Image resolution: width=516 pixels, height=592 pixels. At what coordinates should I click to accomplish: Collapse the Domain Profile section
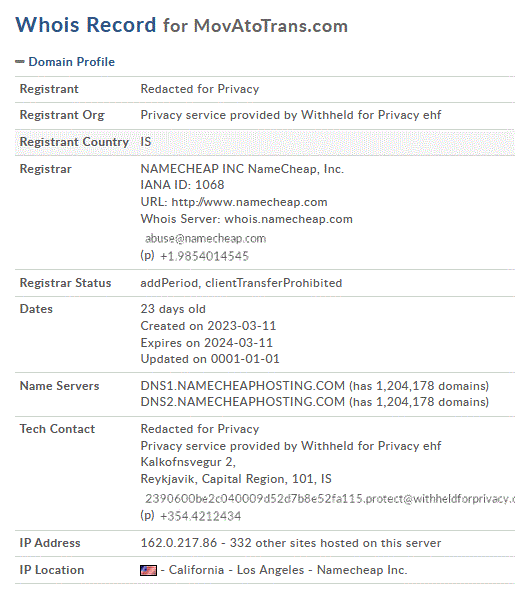click(x=20, y=62)
